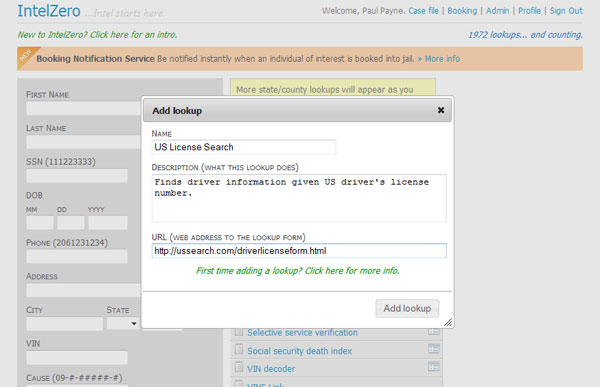Edit the lookup Name field

click(x=244, y=147)
